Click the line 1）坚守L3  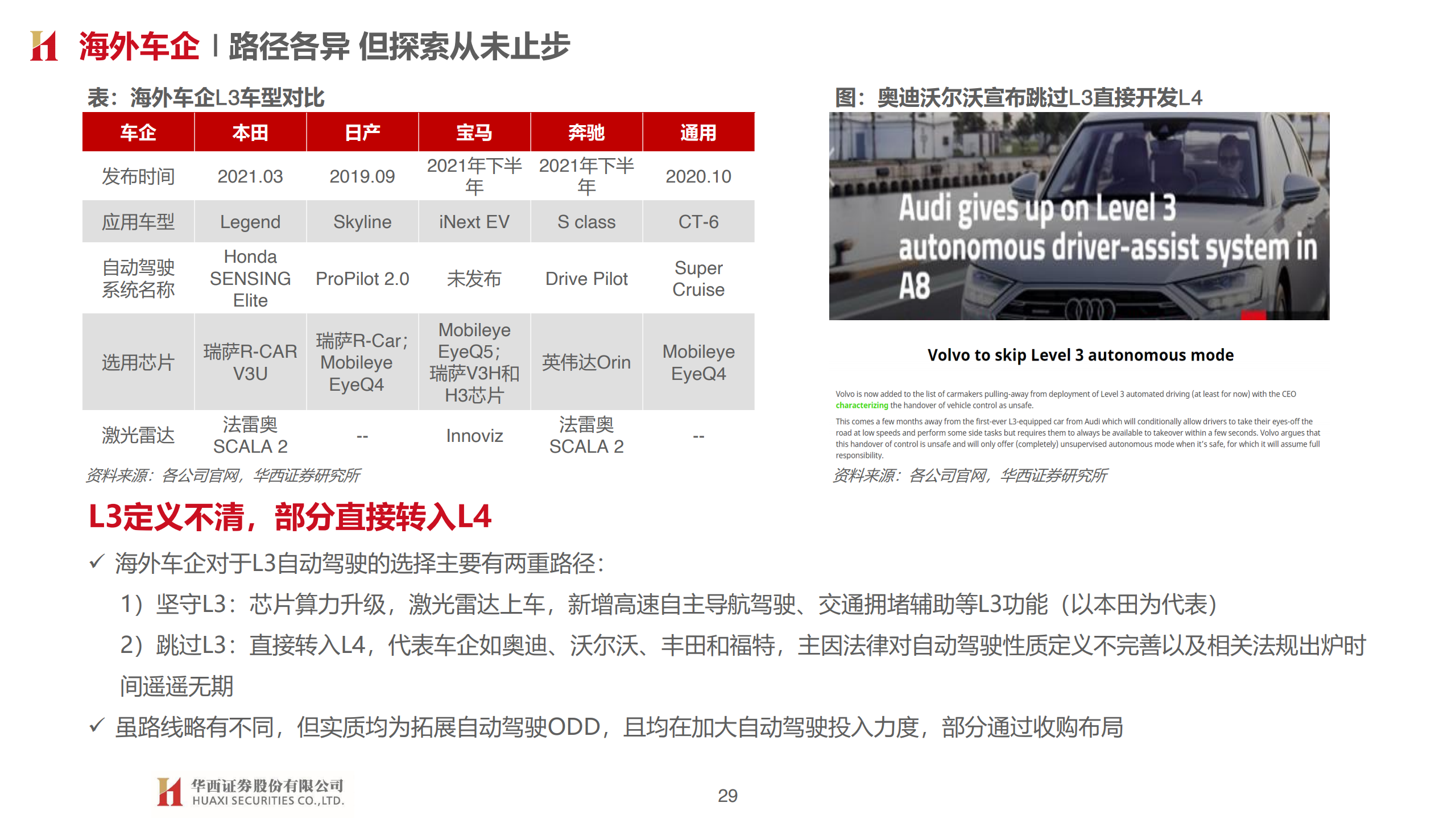[668, 604]
